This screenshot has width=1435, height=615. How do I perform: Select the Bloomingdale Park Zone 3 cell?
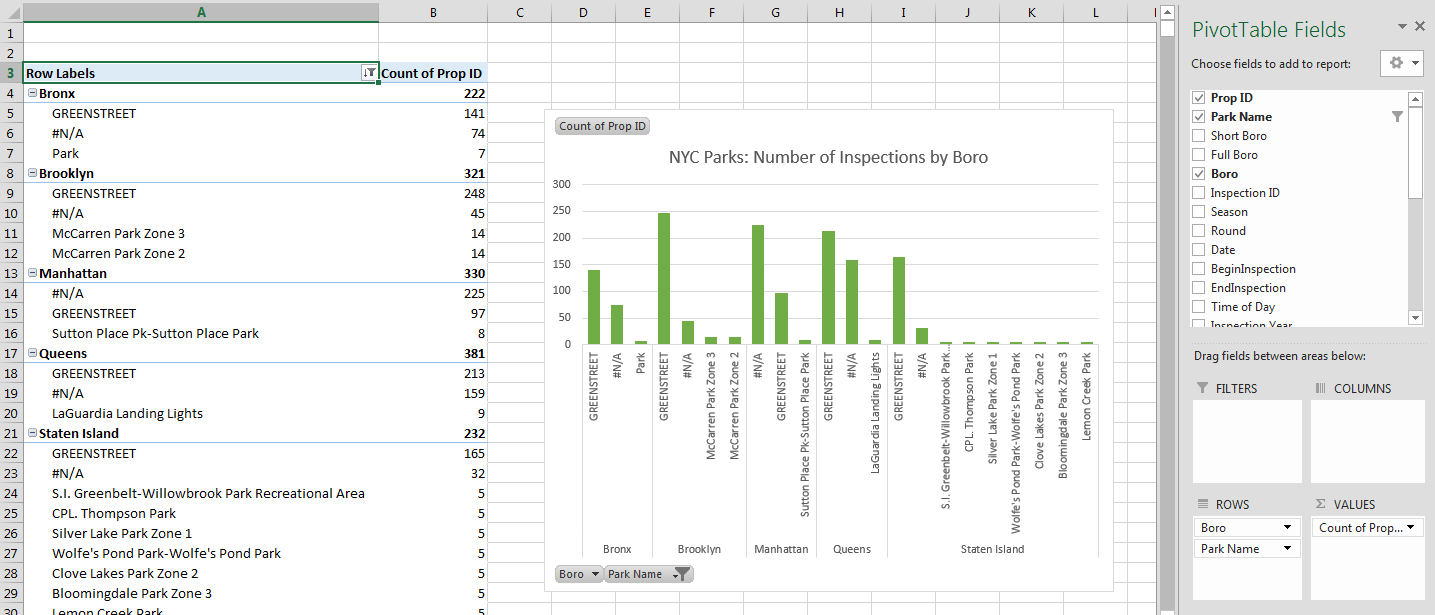[201, 593]
